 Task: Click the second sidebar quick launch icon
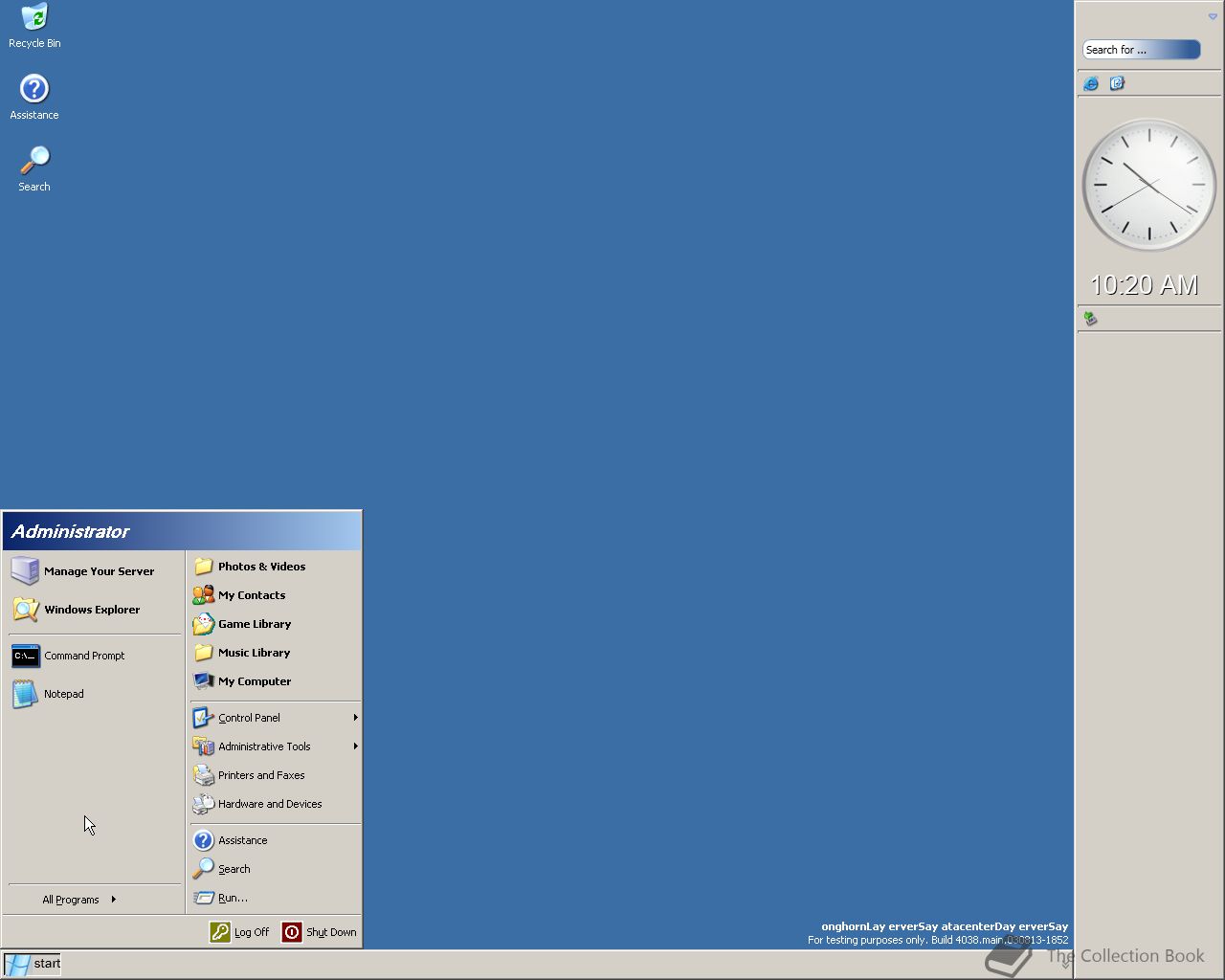coord(1117,84)
